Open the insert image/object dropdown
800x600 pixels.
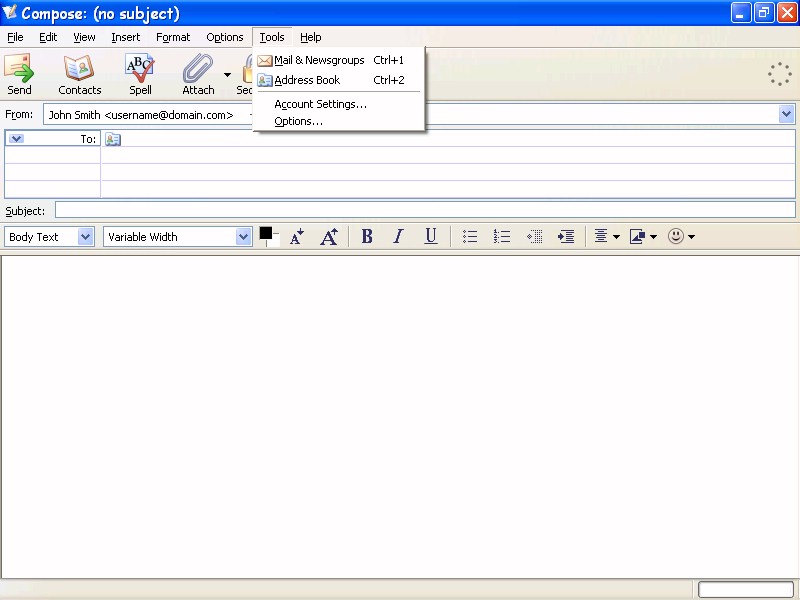tap(643, 236)
